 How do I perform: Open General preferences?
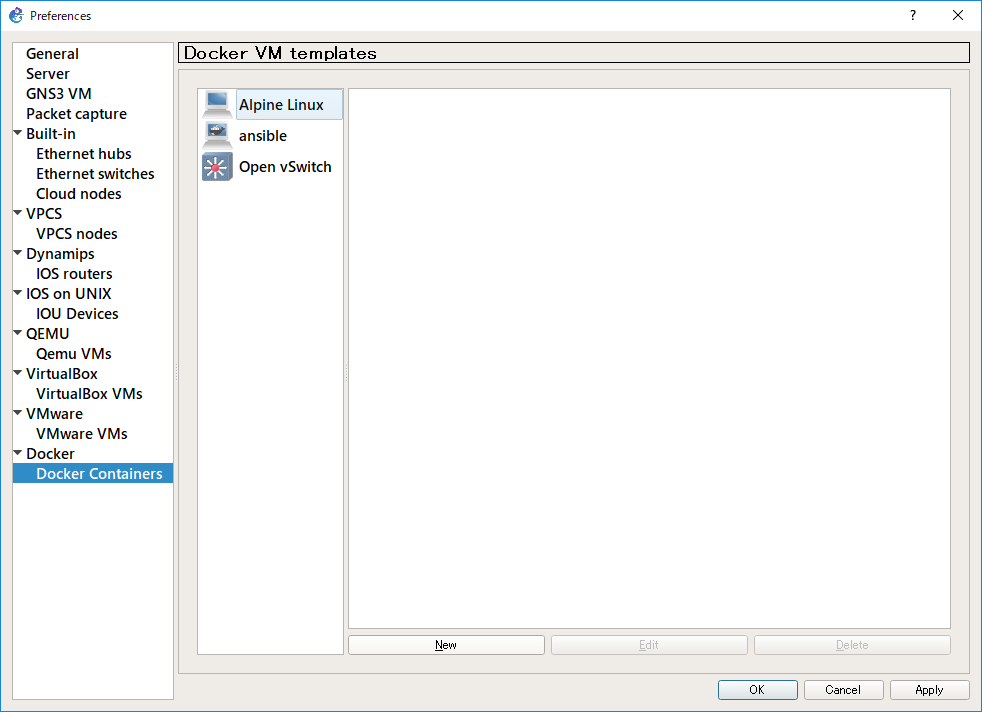[x=52, y=54]
